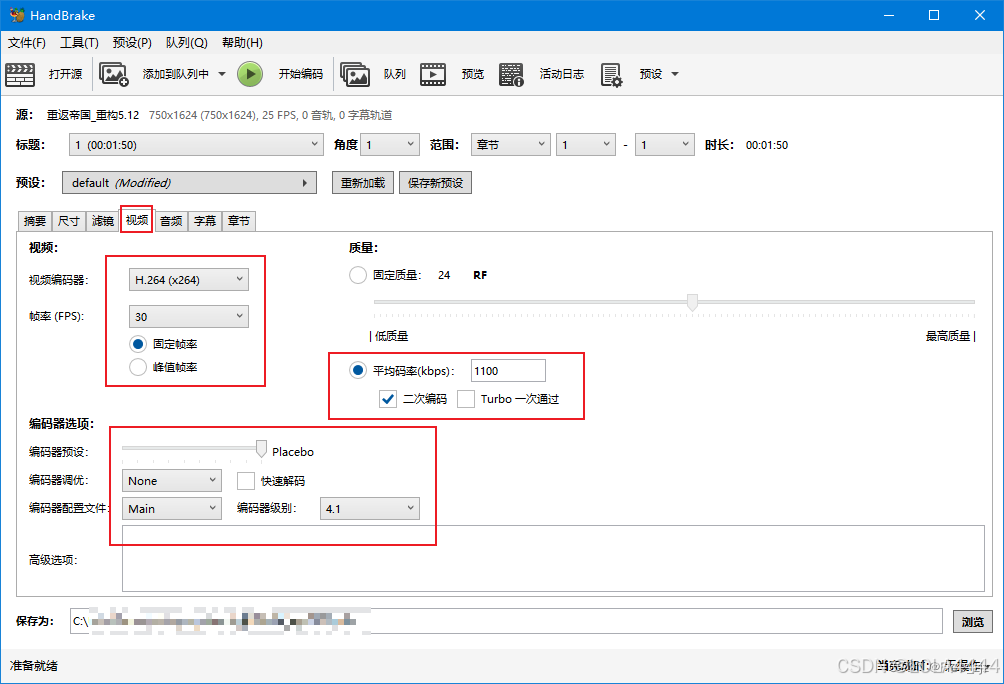
Task: Open the end chapter dropdown
Action: pyautogui.click(x=665, y=145)
